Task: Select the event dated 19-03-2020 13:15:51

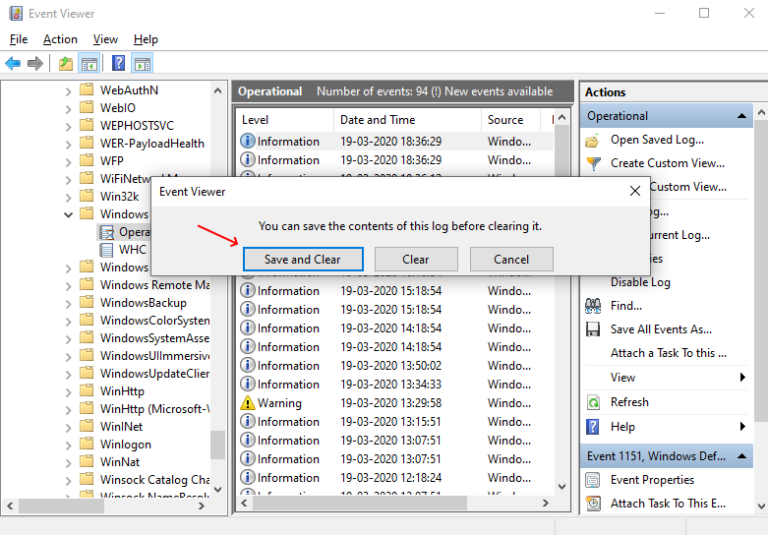Action: tap(396, 422)
